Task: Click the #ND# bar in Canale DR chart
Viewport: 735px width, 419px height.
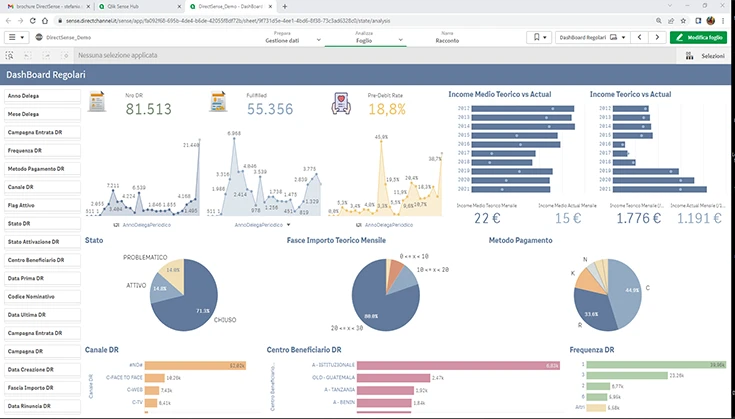Action: (x=195, y=366)
